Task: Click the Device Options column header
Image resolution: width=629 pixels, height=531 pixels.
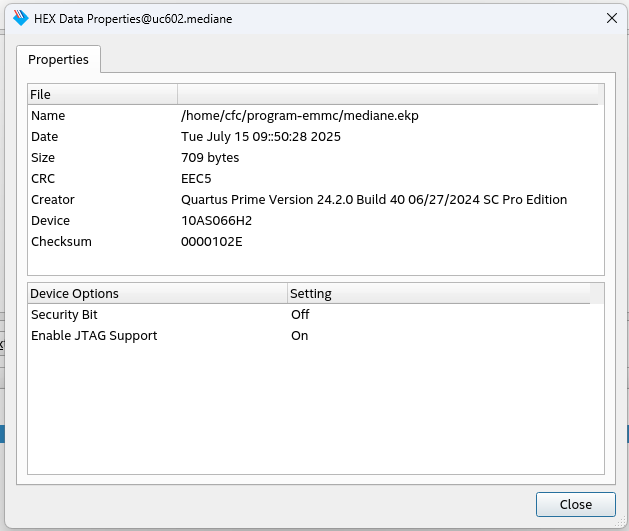Action: 156,293
